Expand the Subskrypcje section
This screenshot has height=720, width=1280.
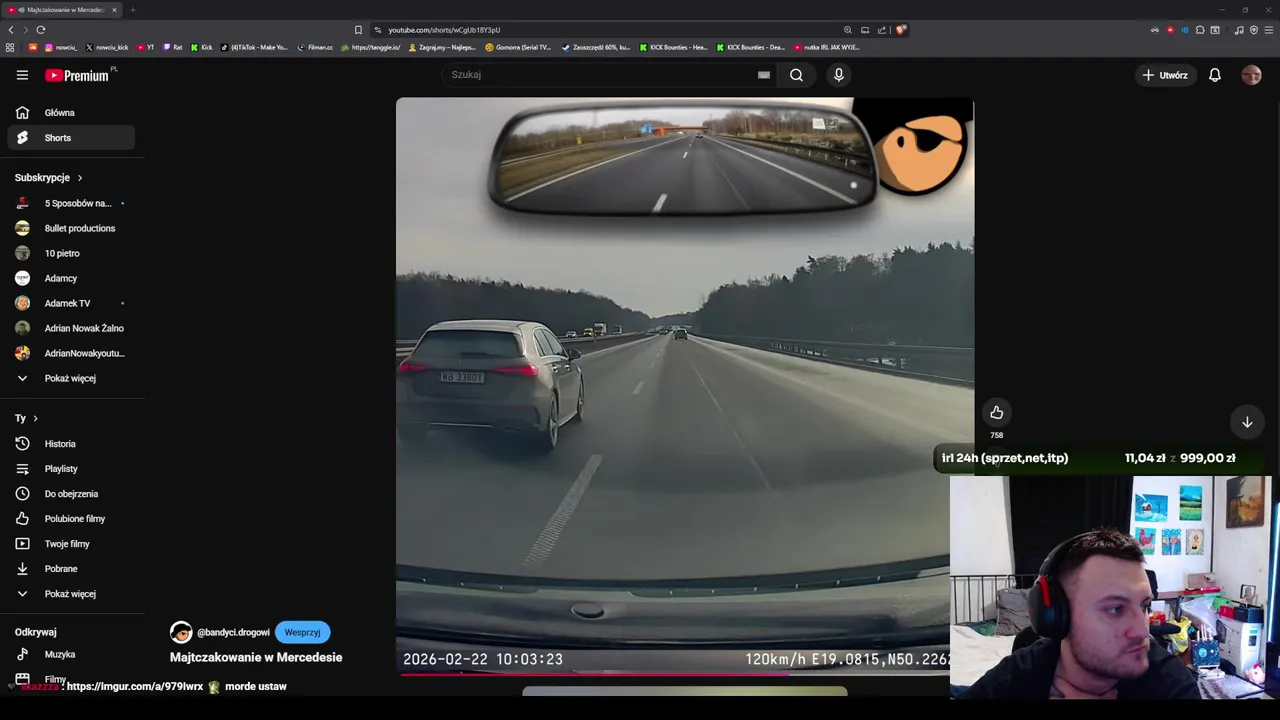click(x=49, y=178)
